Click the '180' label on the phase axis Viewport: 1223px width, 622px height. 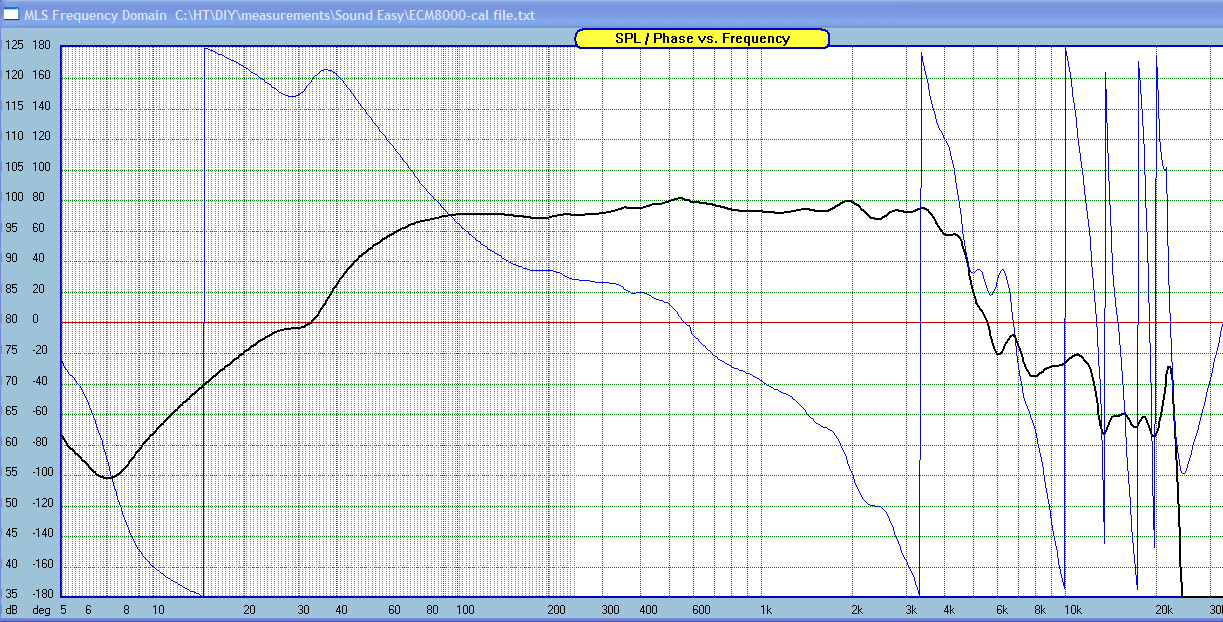42,46
